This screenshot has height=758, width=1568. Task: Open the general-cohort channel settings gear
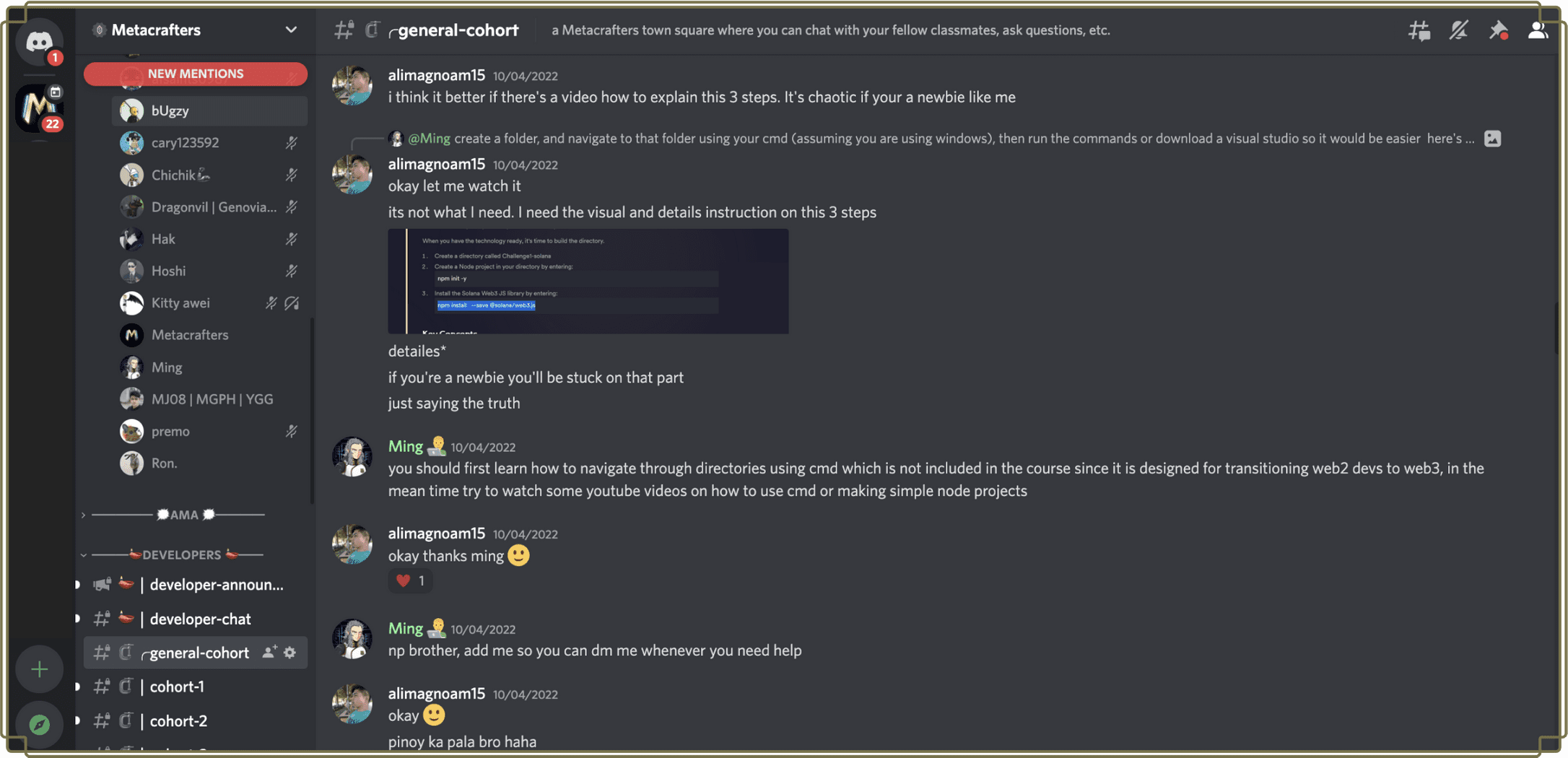point(289,652)
